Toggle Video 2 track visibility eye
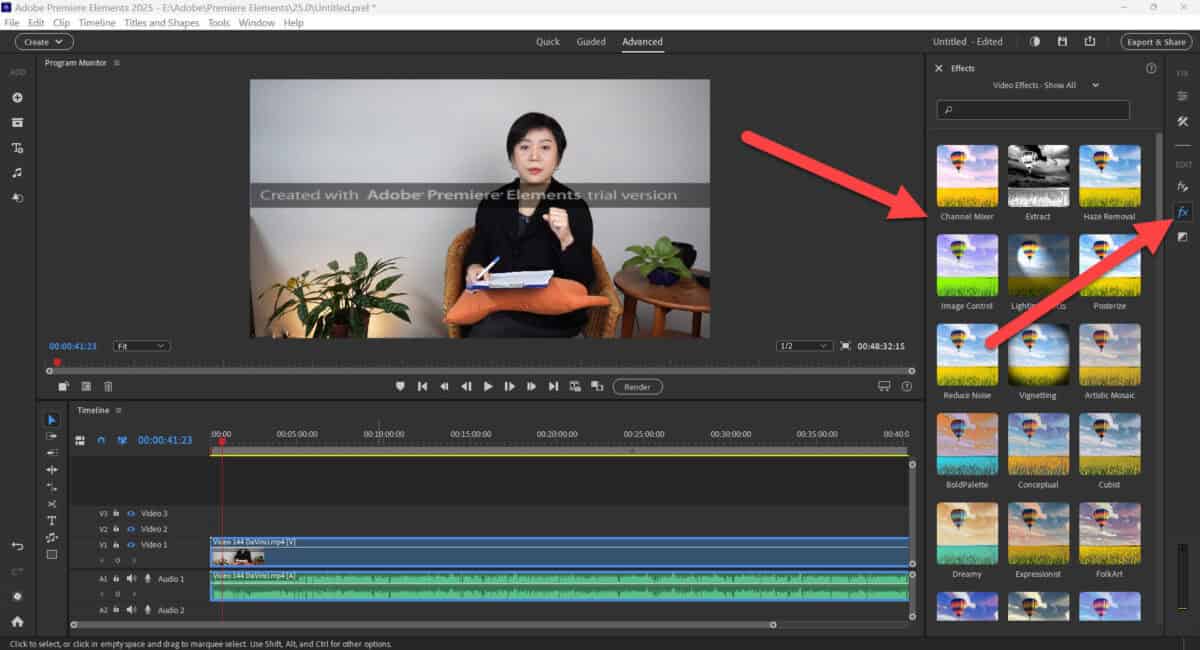The image size is (1200, 650). pos(130,529)
